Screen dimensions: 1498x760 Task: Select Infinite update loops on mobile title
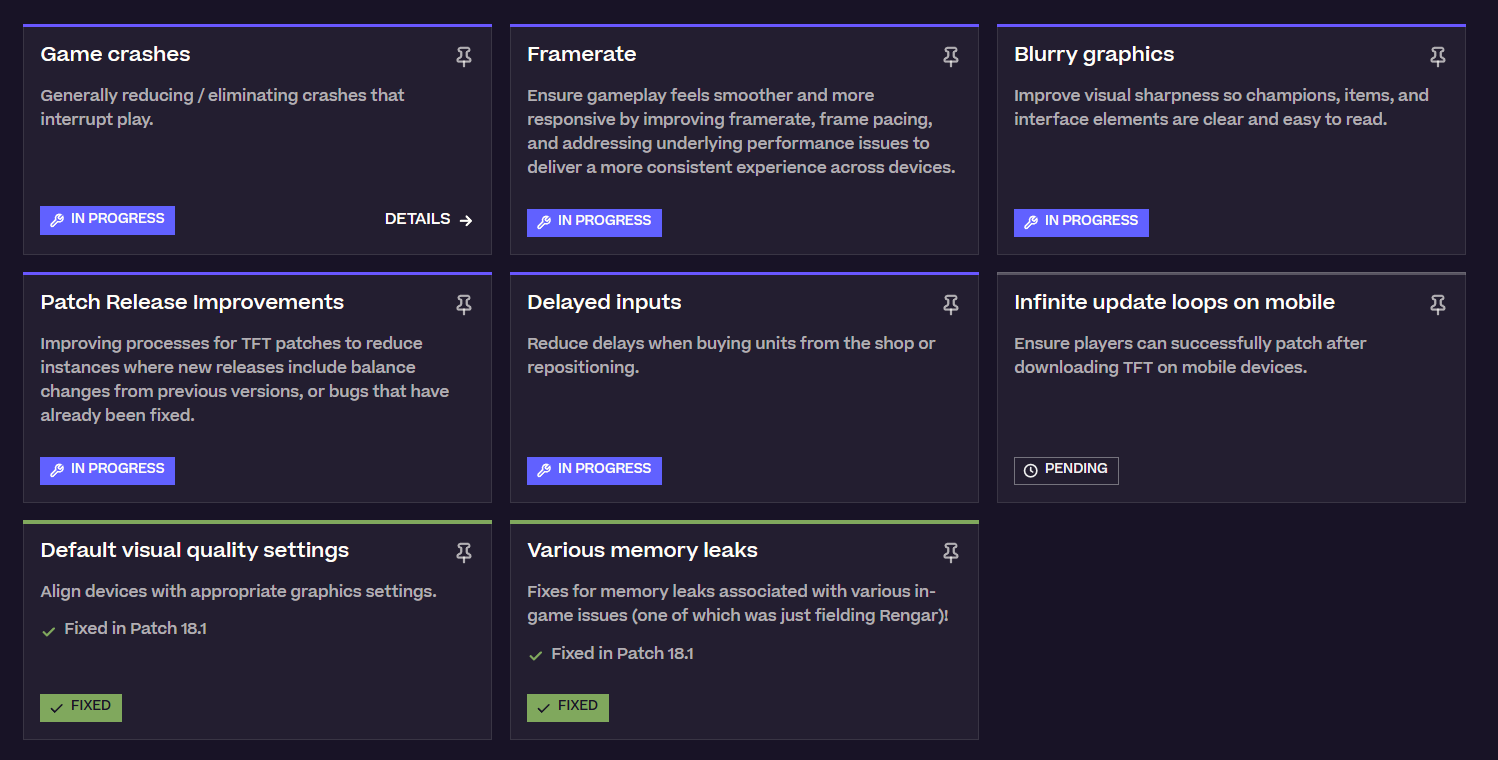(x=1174, y=302)
